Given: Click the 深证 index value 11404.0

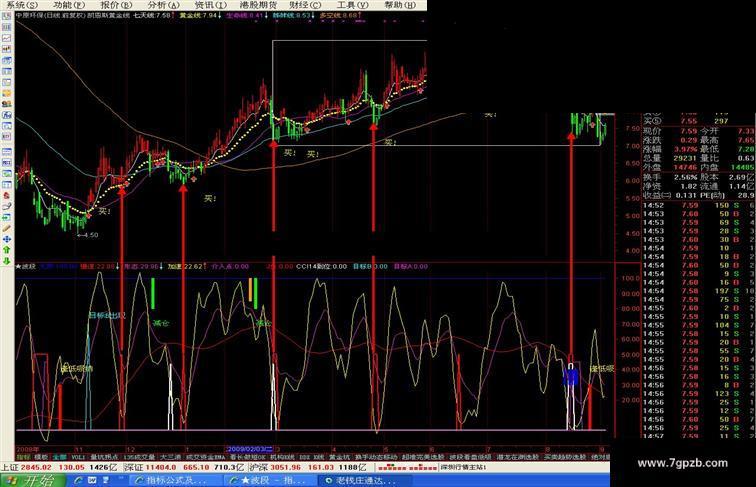Looking at the screenshot, I should pyautogui.click(x=161, y=467).
